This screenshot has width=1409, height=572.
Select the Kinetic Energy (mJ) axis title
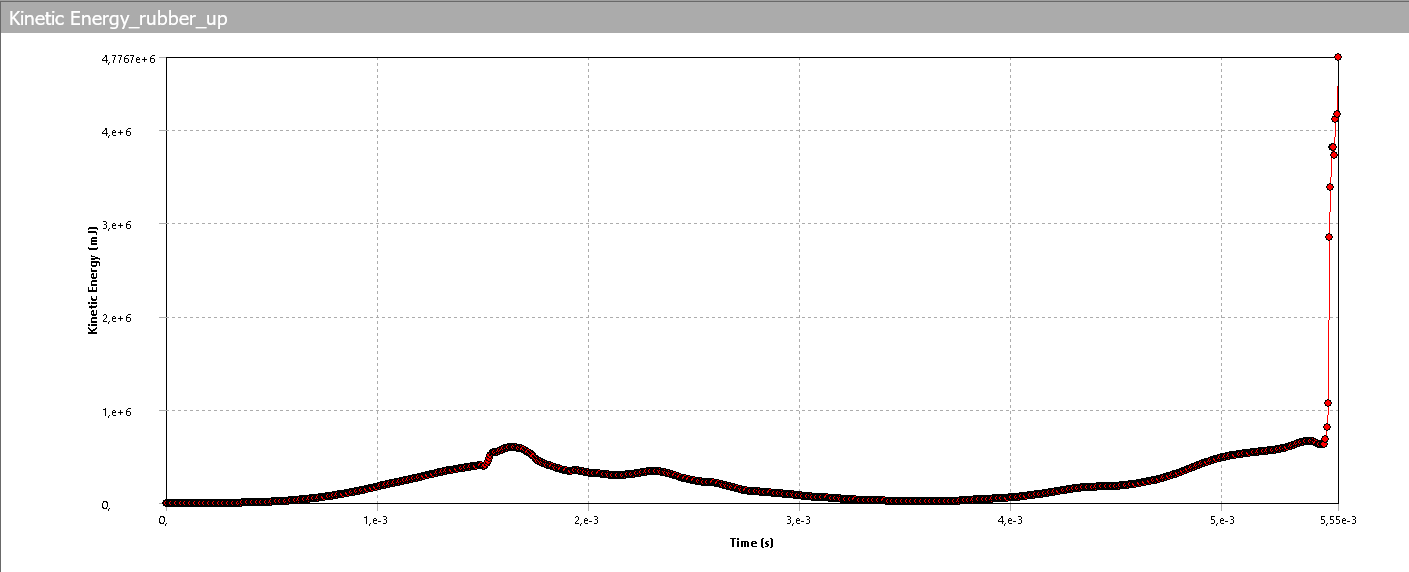click(93, 282)
